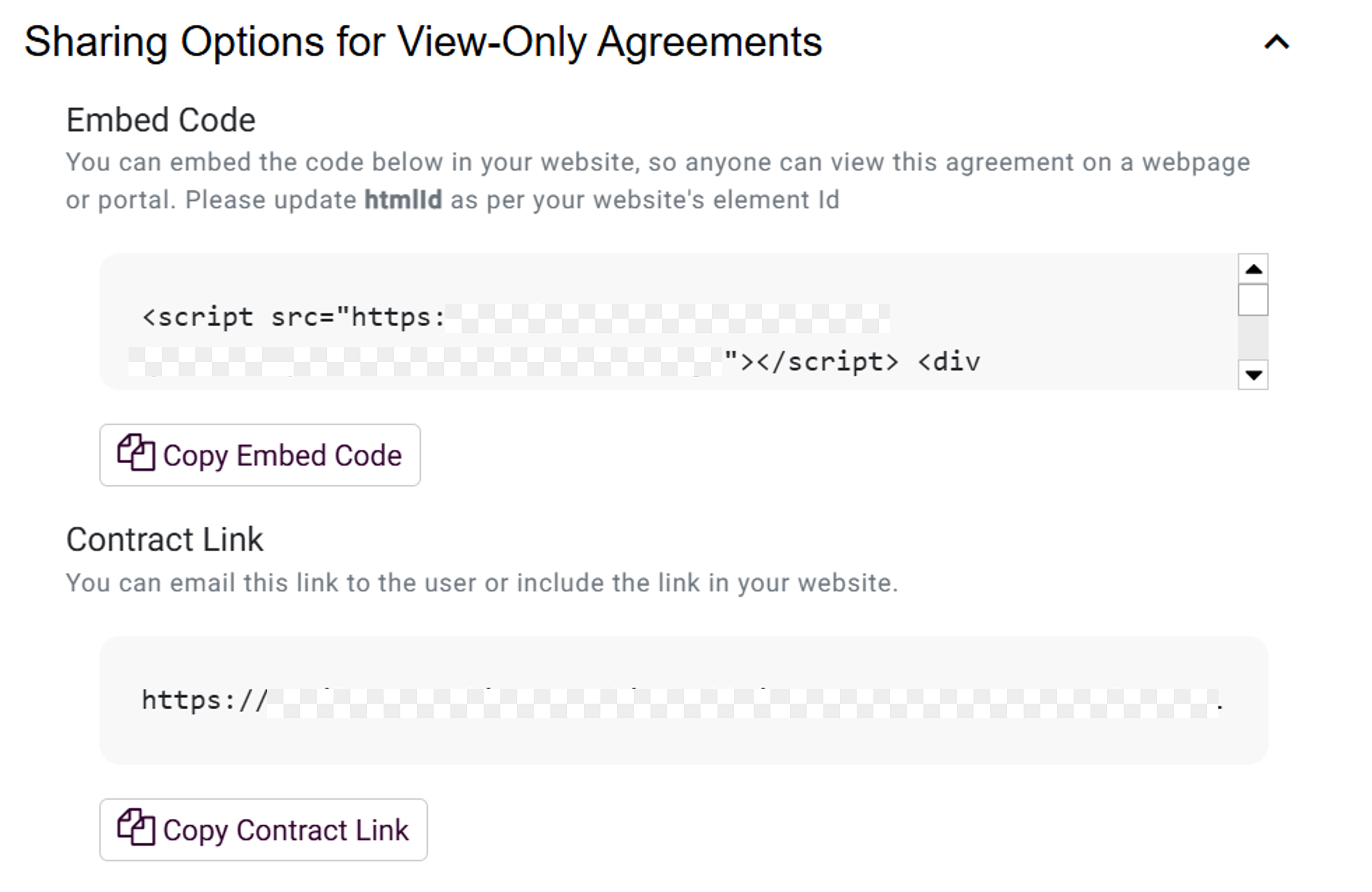Image resolution: width=1372 pixels, height=892 pixels.
Task: Click the copy icon beside Copy Embed Code
Action: 136,453
